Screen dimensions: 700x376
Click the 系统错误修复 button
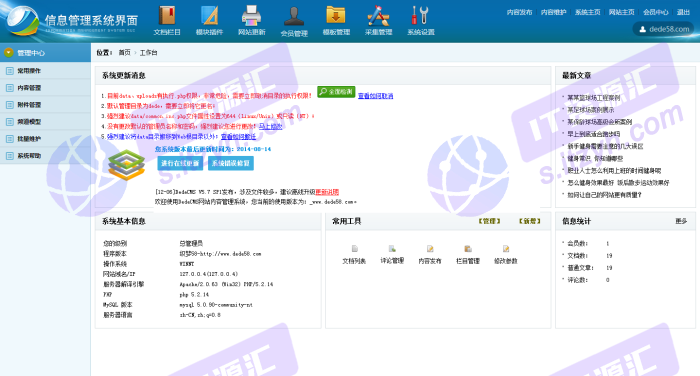coord(231,163)
